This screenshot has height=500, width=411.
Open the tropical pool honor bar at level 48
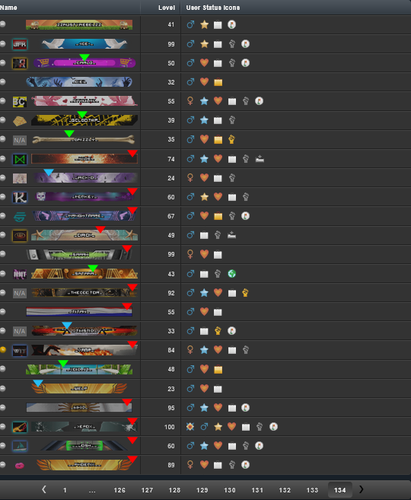79,369
